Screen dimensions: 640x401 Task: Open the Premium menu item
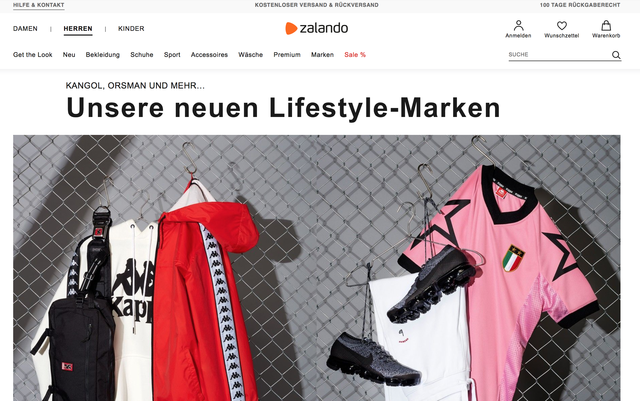coord(287,55)
